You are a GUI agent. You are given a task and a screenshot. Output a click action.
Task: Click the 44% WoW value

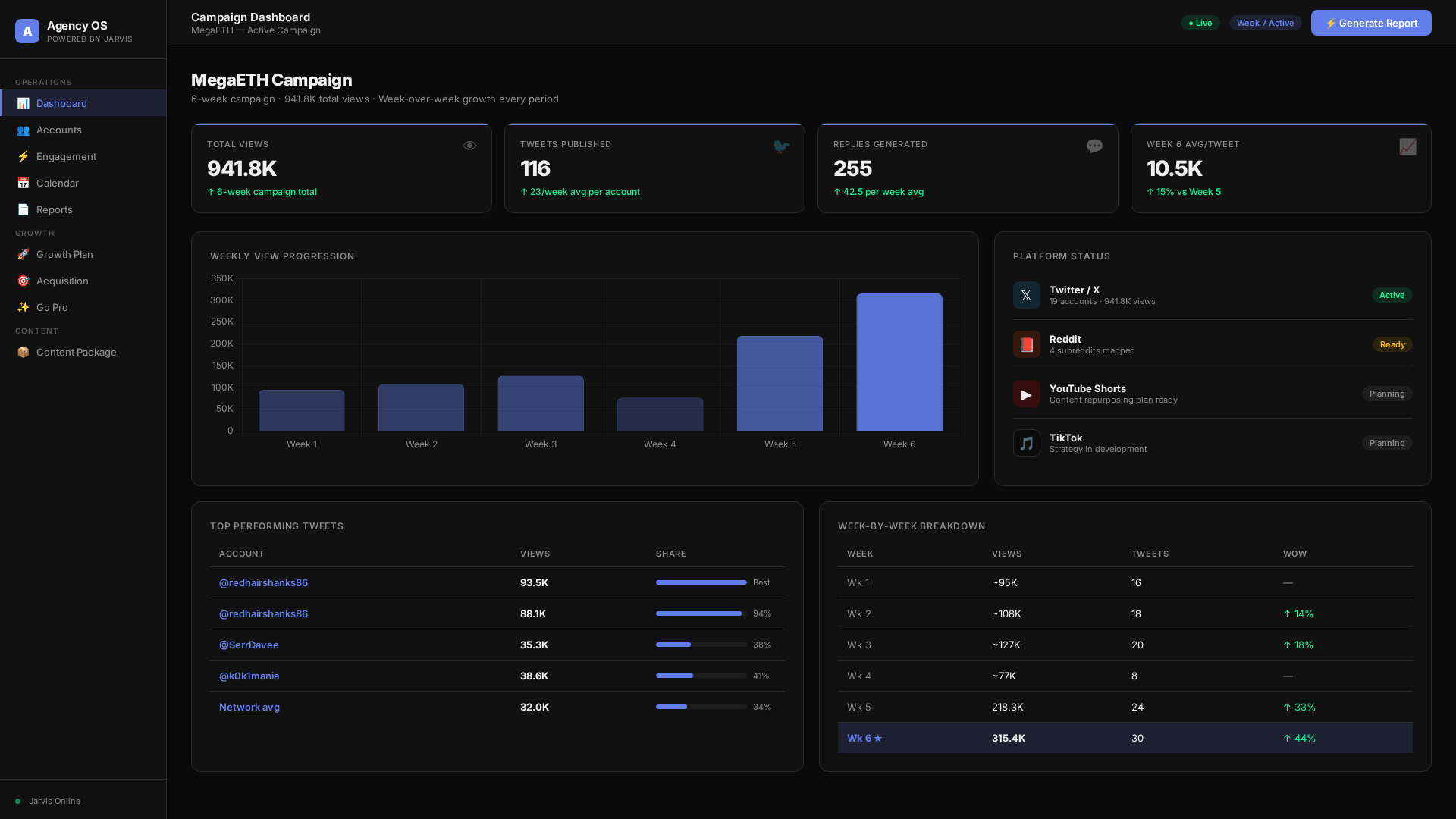point(1299,738)
